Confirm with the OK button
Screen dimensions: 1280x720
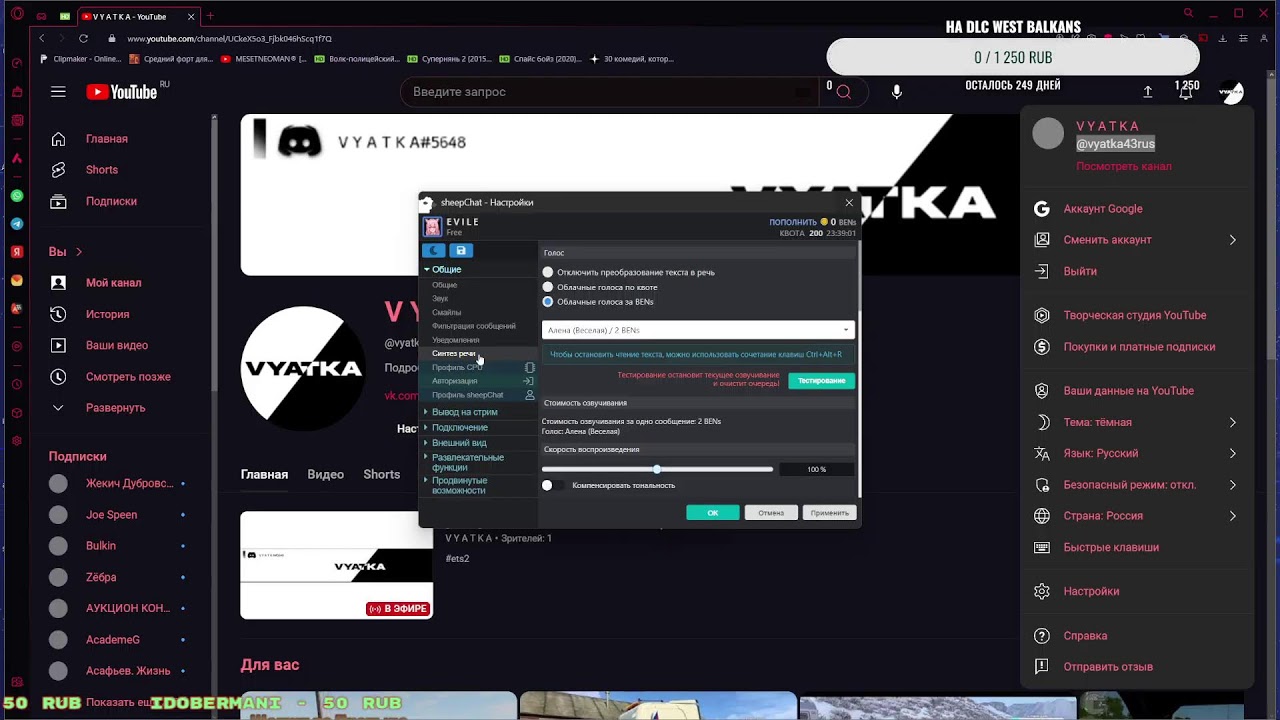pos(713,513)
